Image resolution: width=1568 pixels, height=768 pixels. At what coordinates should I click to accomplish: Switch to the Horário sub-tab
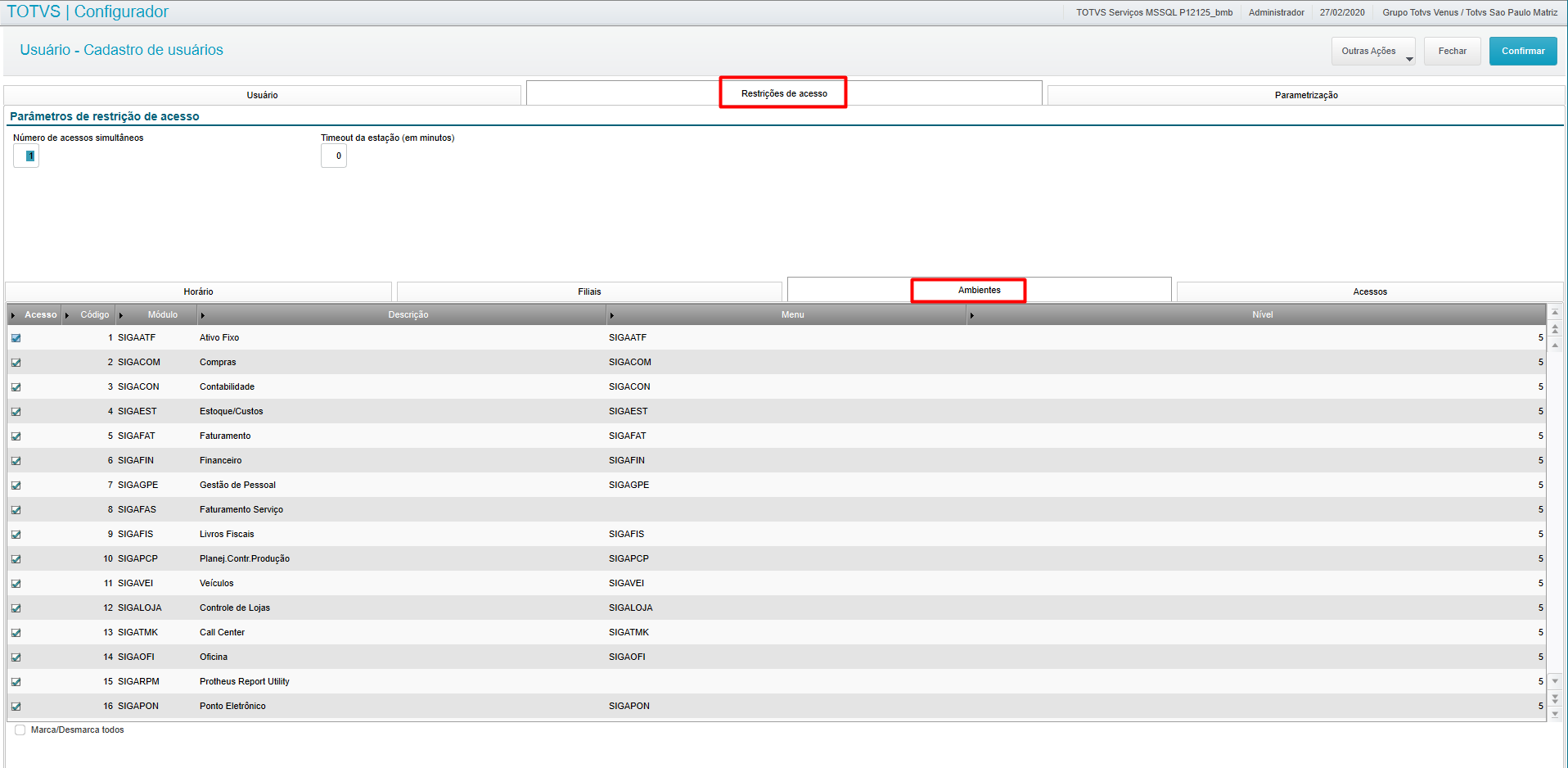(x=198, y=291)
